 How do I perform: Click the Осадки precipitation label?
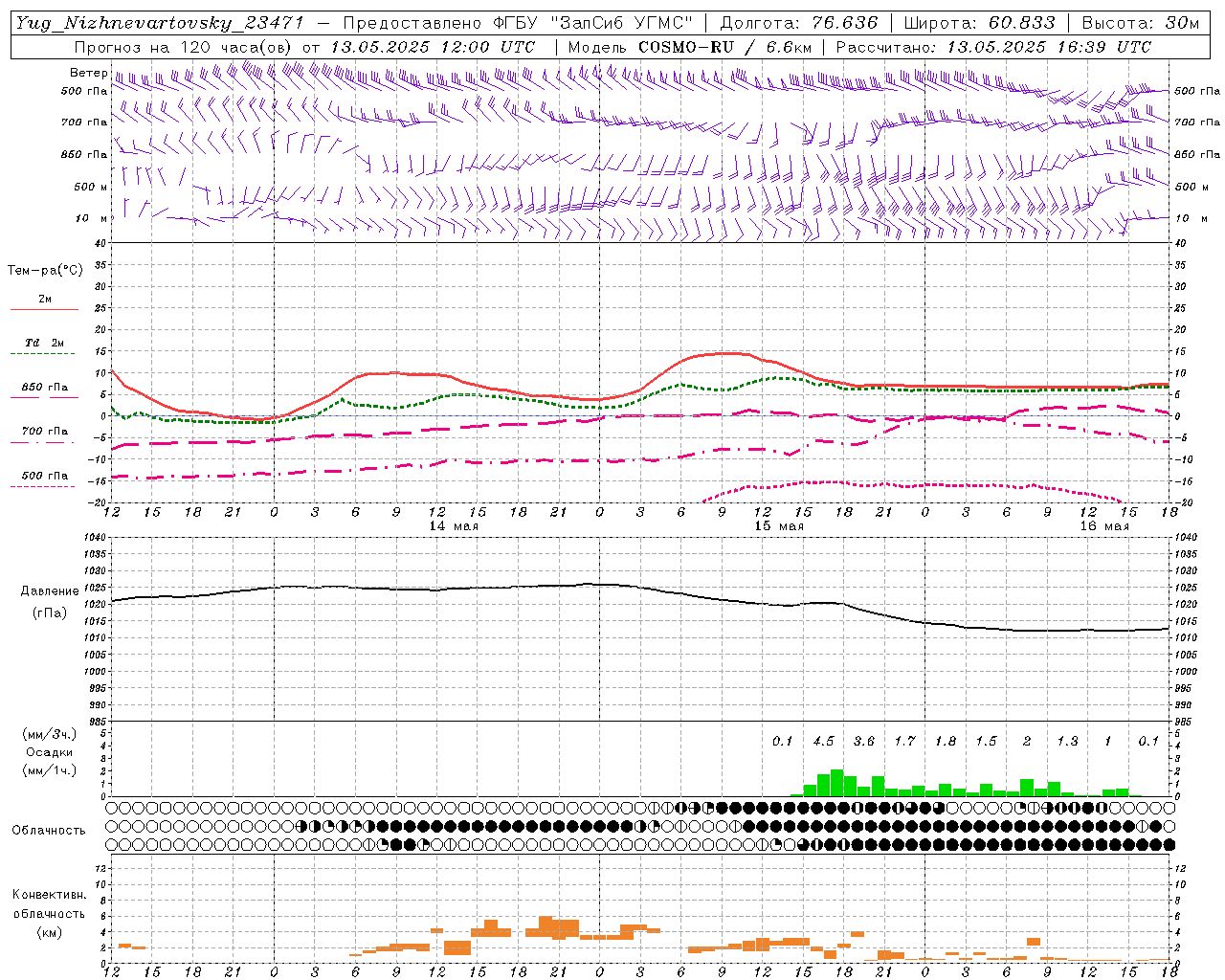[49, 752]
